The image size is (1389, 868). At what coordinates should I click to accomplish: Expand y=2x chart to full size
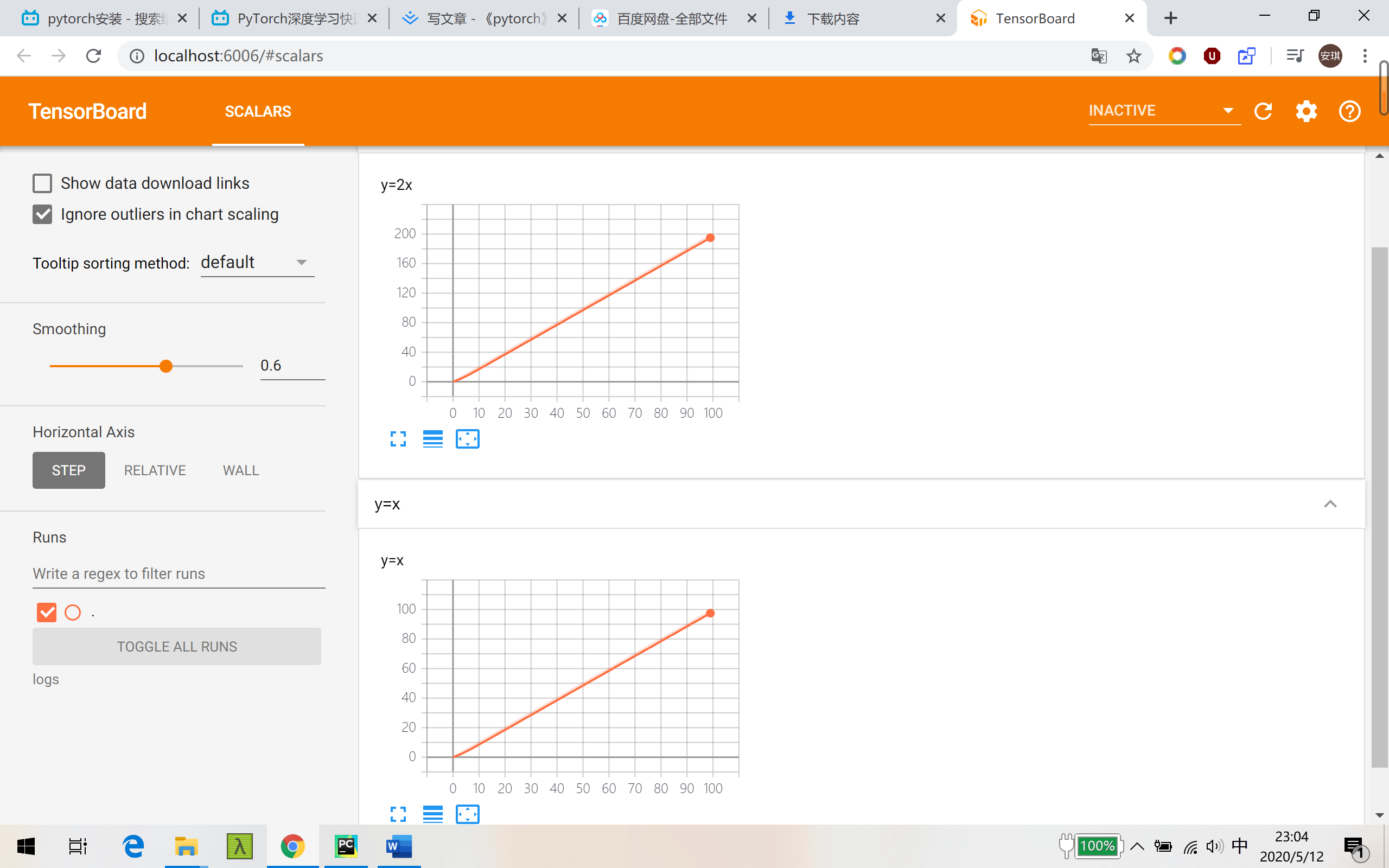[398, 439]
